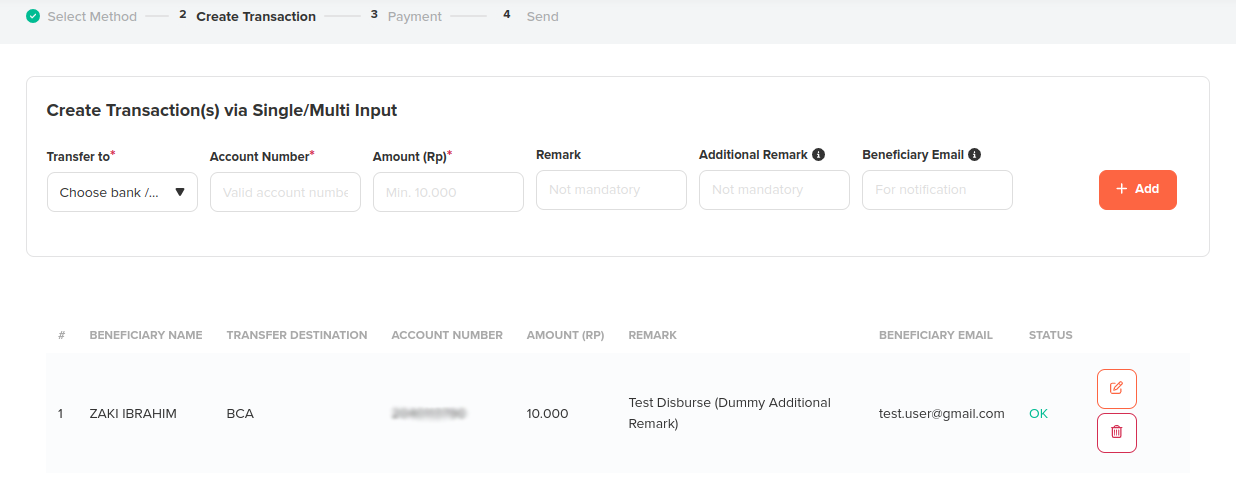
Task: Delete the transaction using the trash icon
Action: (1116, 433)
